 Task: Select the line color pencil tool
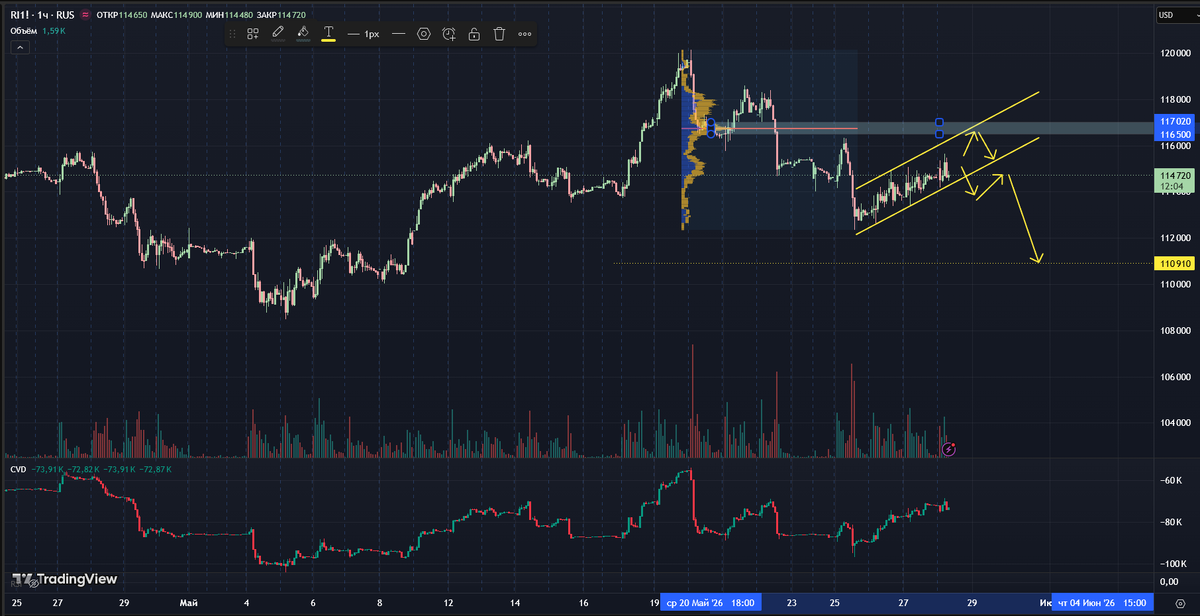tap(278, 33)
